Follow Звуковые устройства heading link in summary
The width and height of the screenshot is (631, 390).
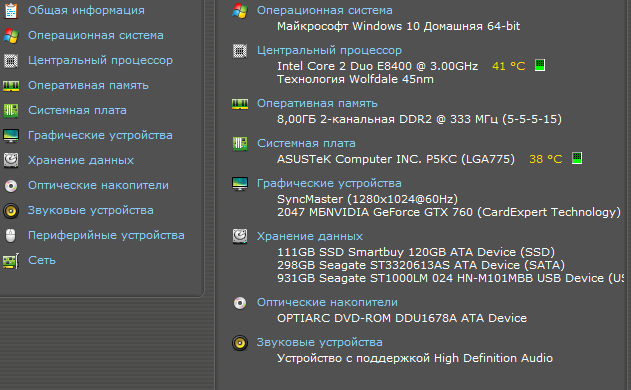tap(320, 343)
